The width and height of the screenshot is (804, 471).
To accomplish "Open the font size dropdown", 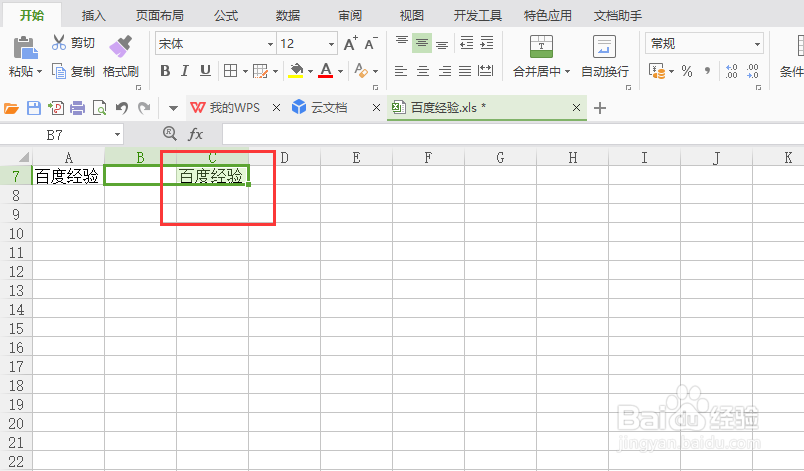I will click(331, 44).
